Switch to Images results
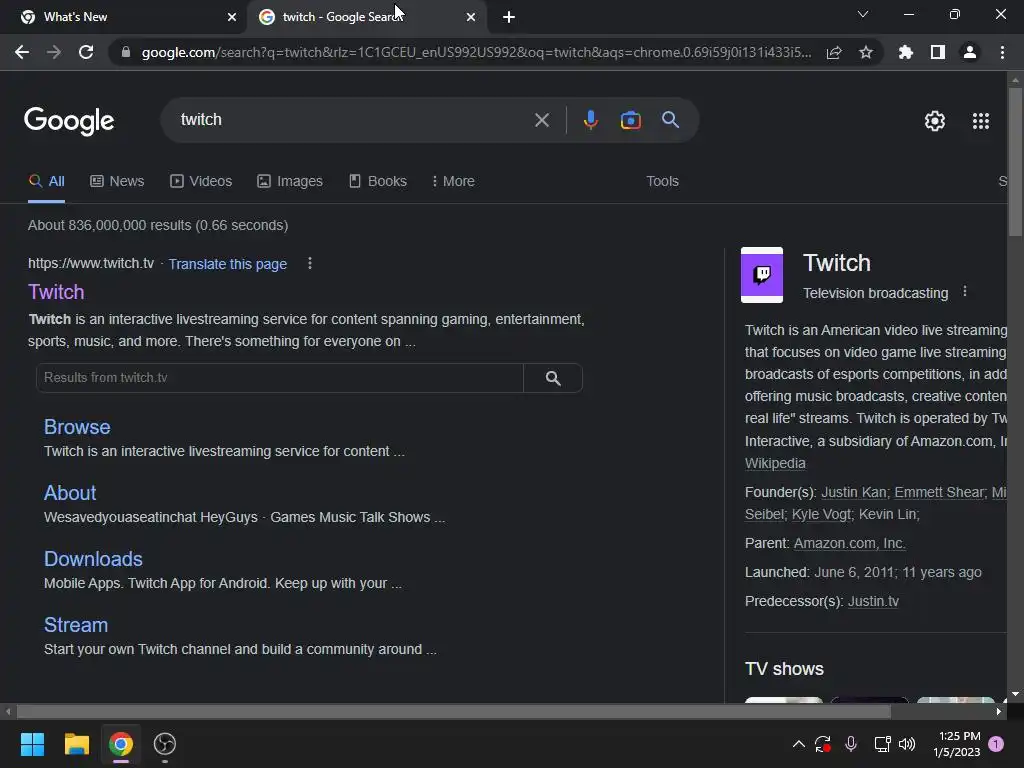The height and width of the screenshot is (768, 1024). pos(290,181)
